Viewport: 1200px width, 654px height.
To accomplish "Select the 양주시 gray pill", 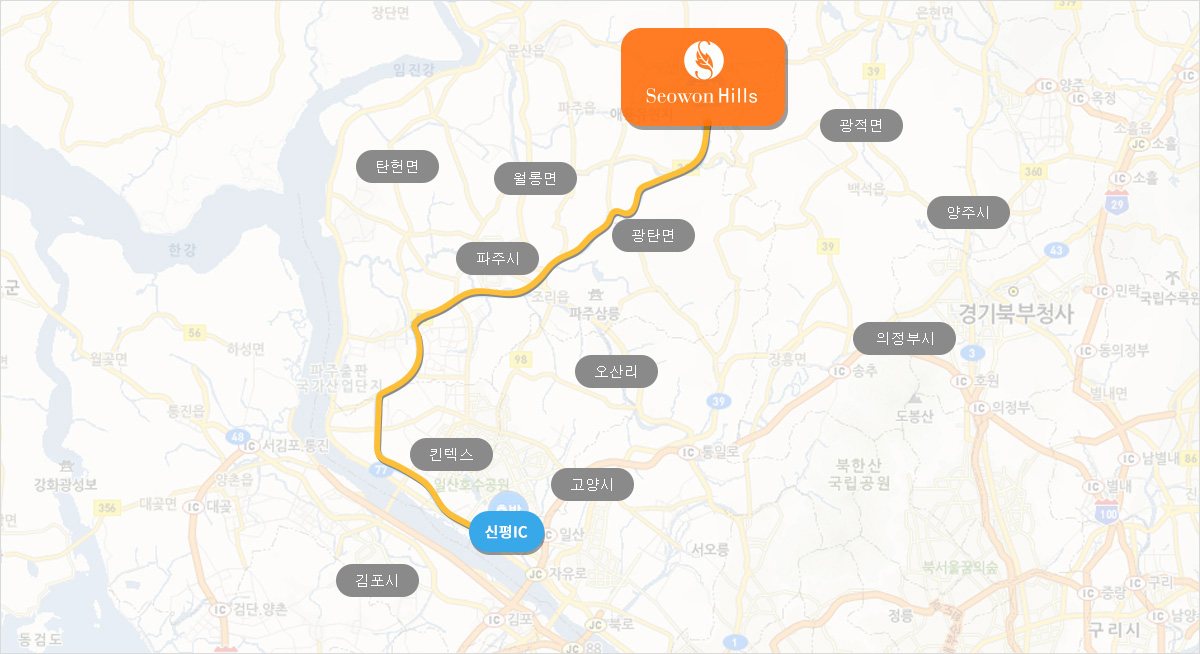I will (x=968, y=212).
